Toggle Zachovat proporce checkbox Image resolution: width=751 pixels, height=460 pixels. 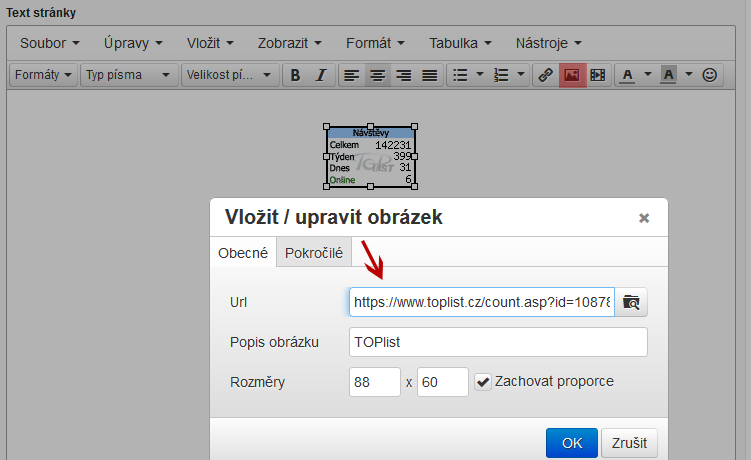point(483,382)
